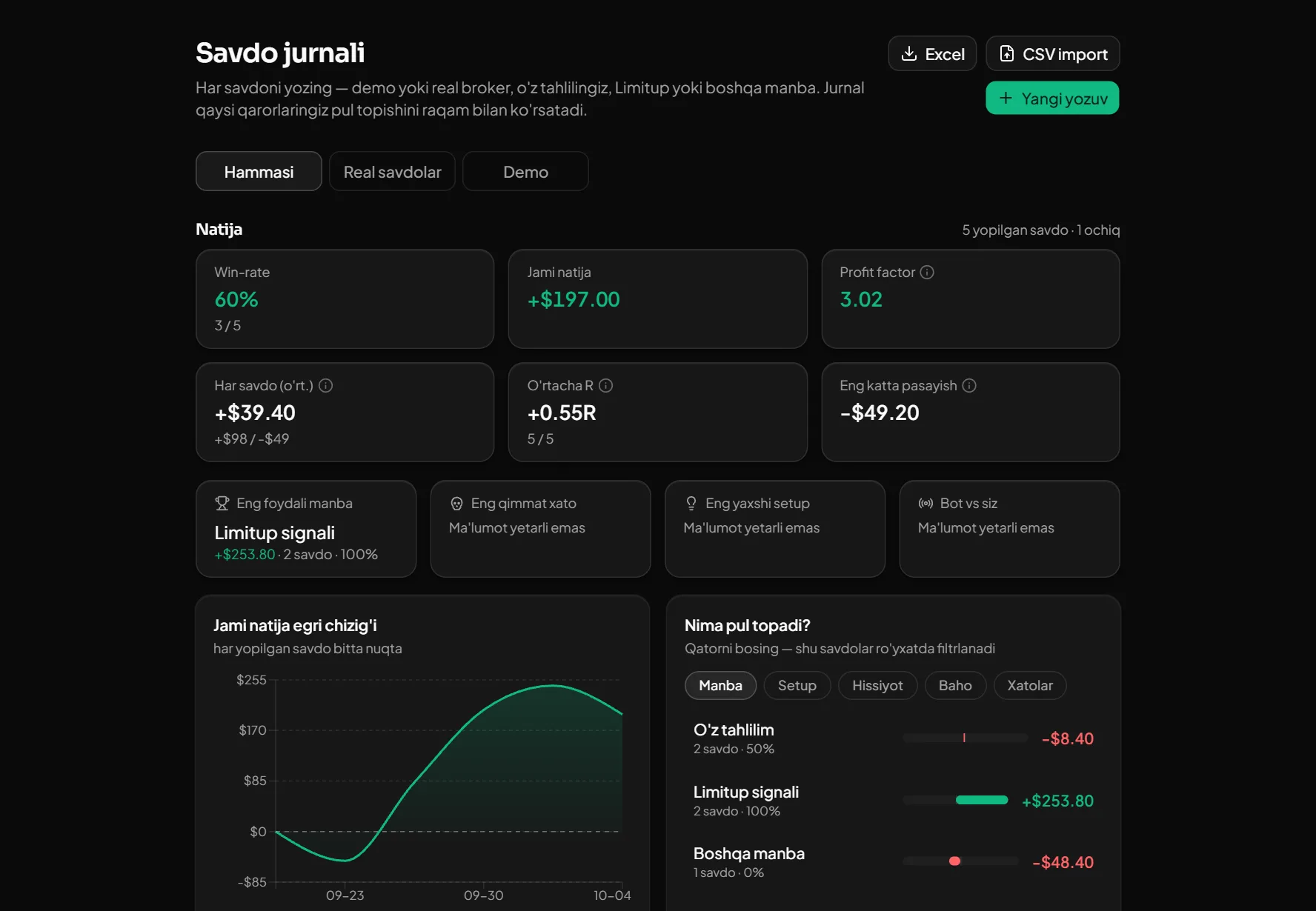Click the skull icon for Eng qimmat xato

pos(456,503)
